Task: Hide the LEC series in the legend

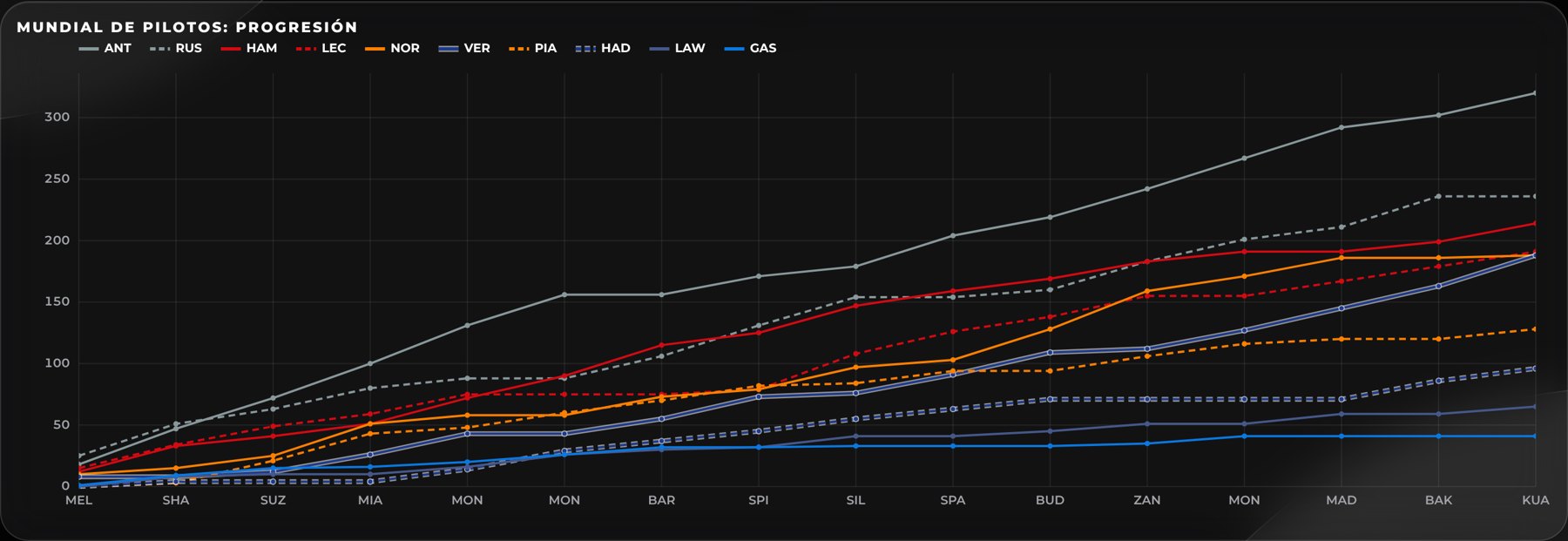Action: 321,49
